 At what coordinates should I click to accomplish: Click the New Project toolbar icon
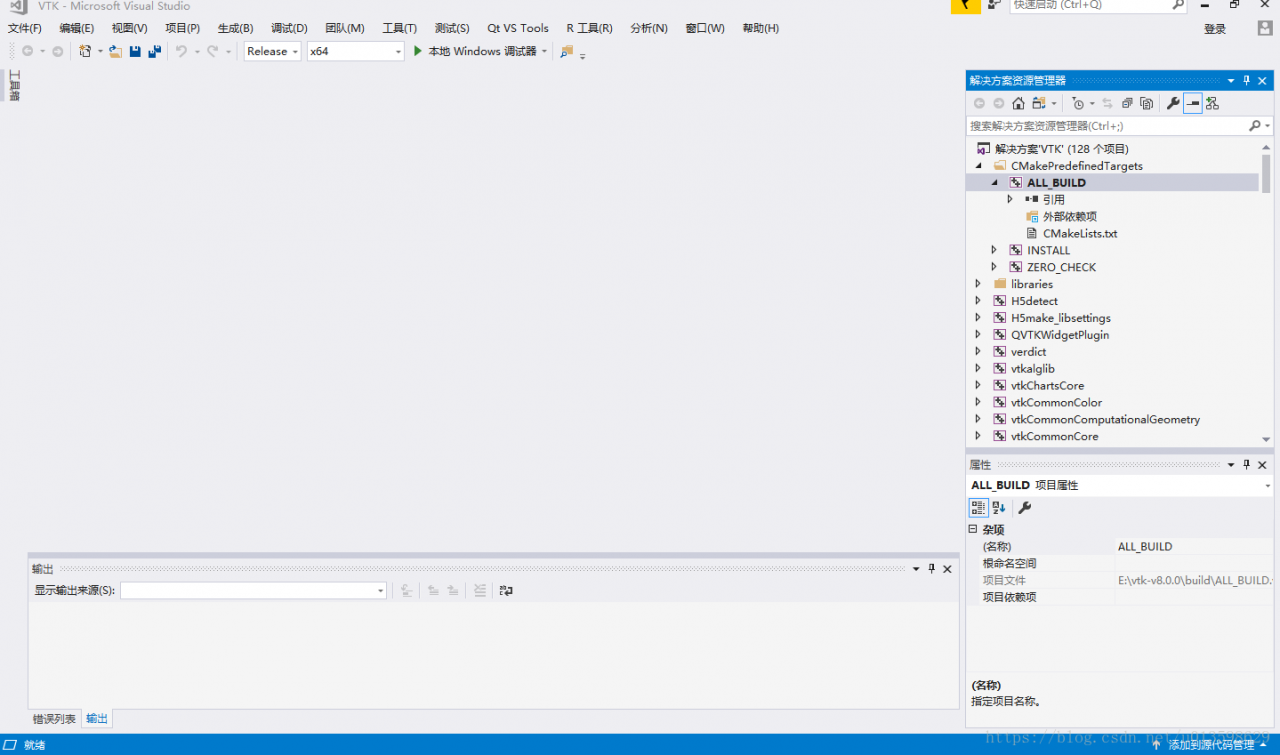(x=86, y=51)
